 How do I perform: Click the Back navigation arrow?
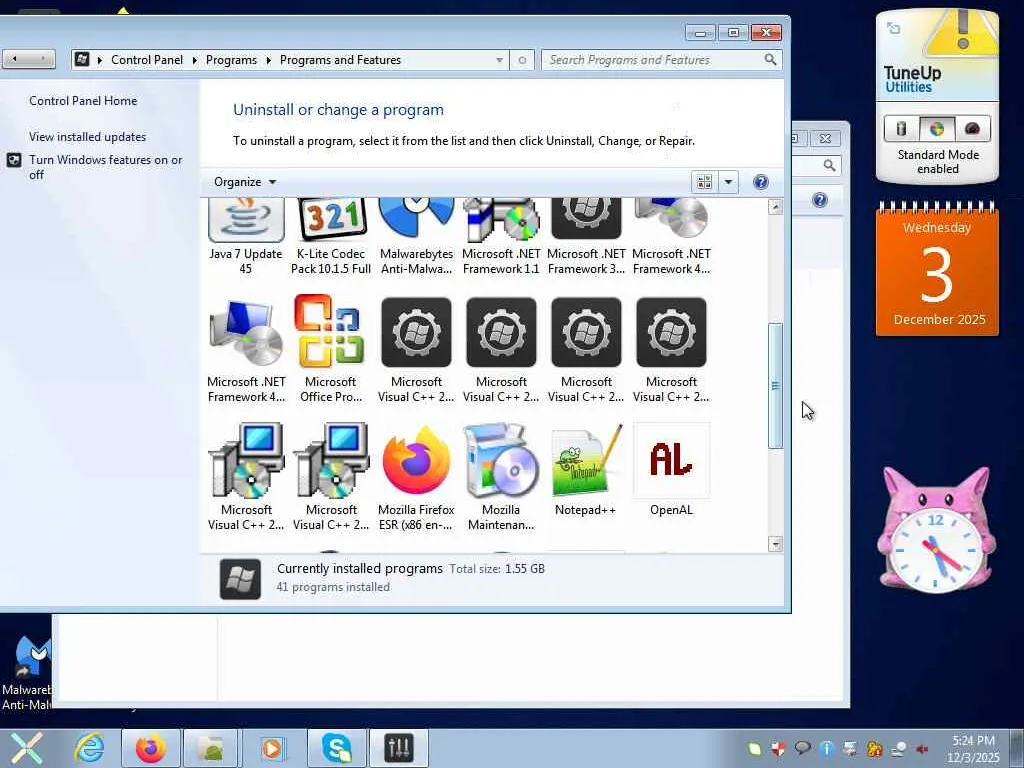(15, 59)
